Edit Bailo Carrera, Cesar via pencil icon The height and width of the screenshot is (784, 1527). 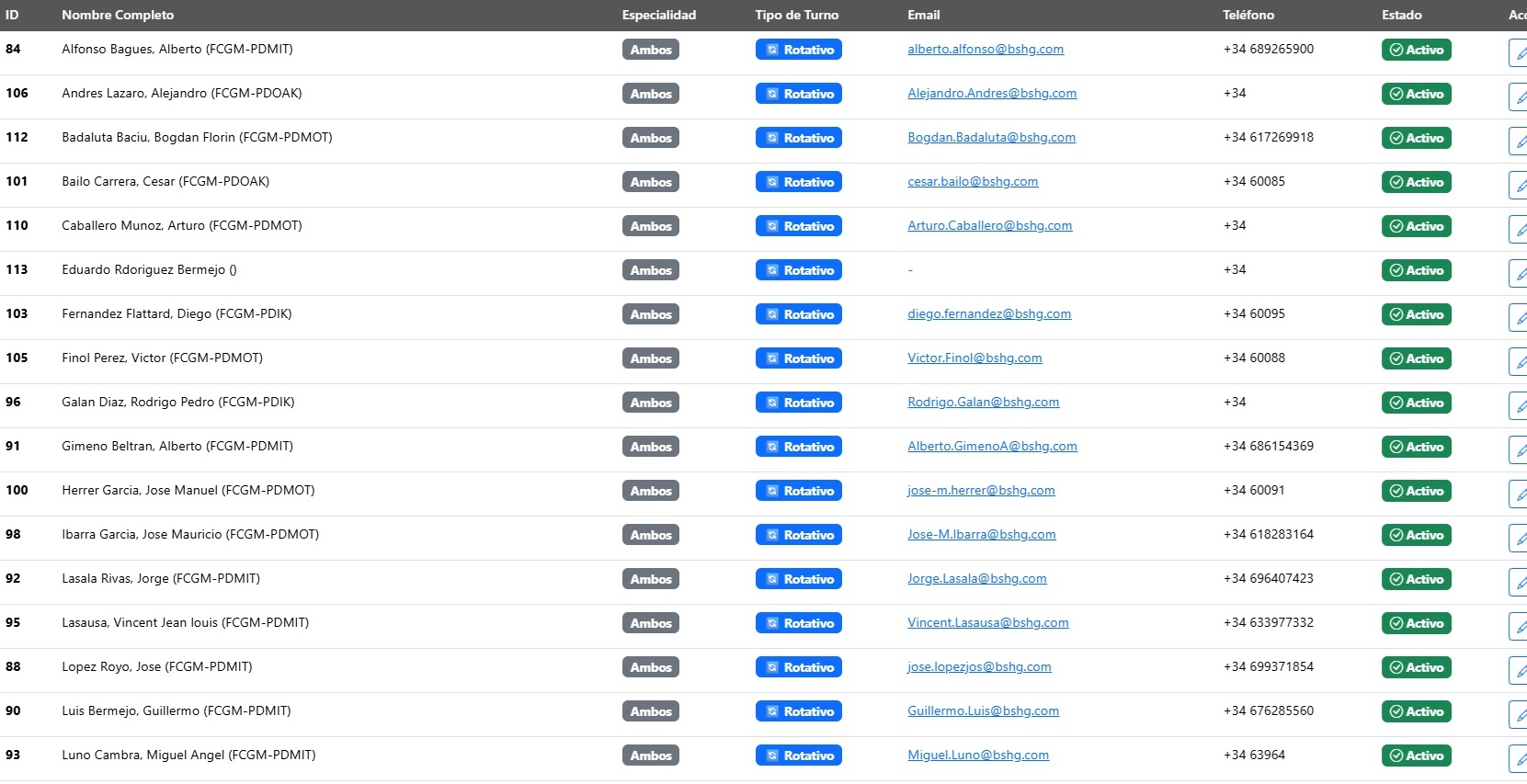pyautogui.click(x=1519, y=186)
